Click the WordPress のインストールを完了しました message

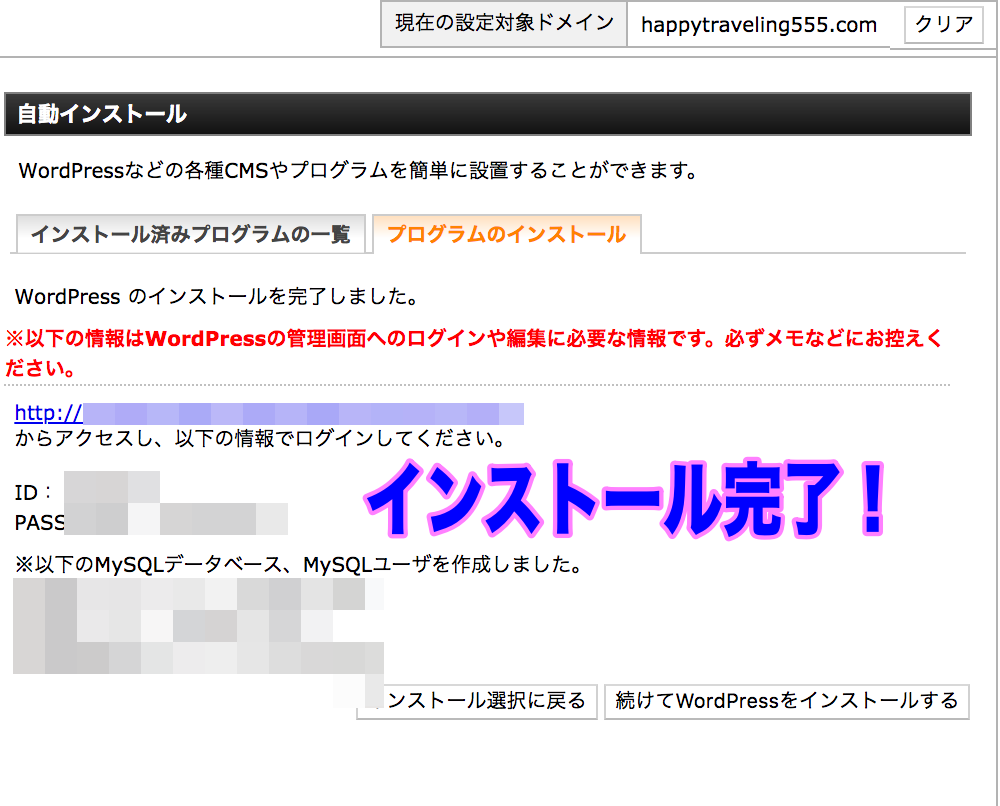(217, 297)
